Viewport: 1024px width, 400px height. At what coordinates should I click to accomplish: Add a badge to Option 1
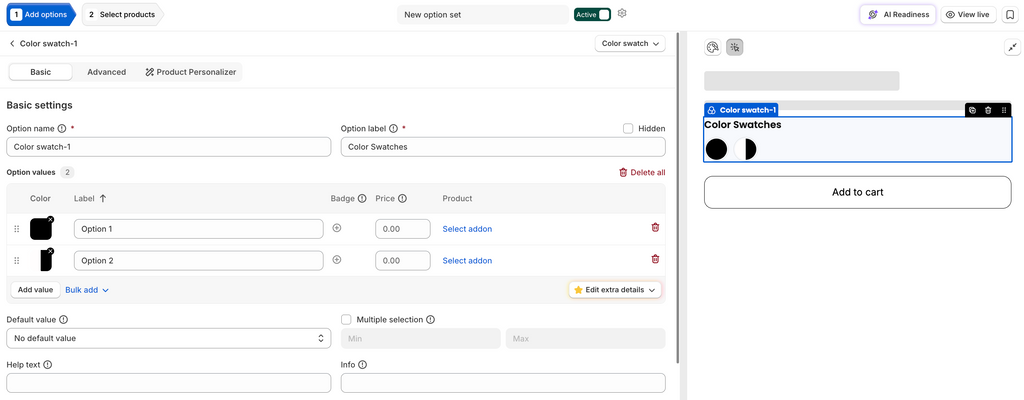point(337,228)
